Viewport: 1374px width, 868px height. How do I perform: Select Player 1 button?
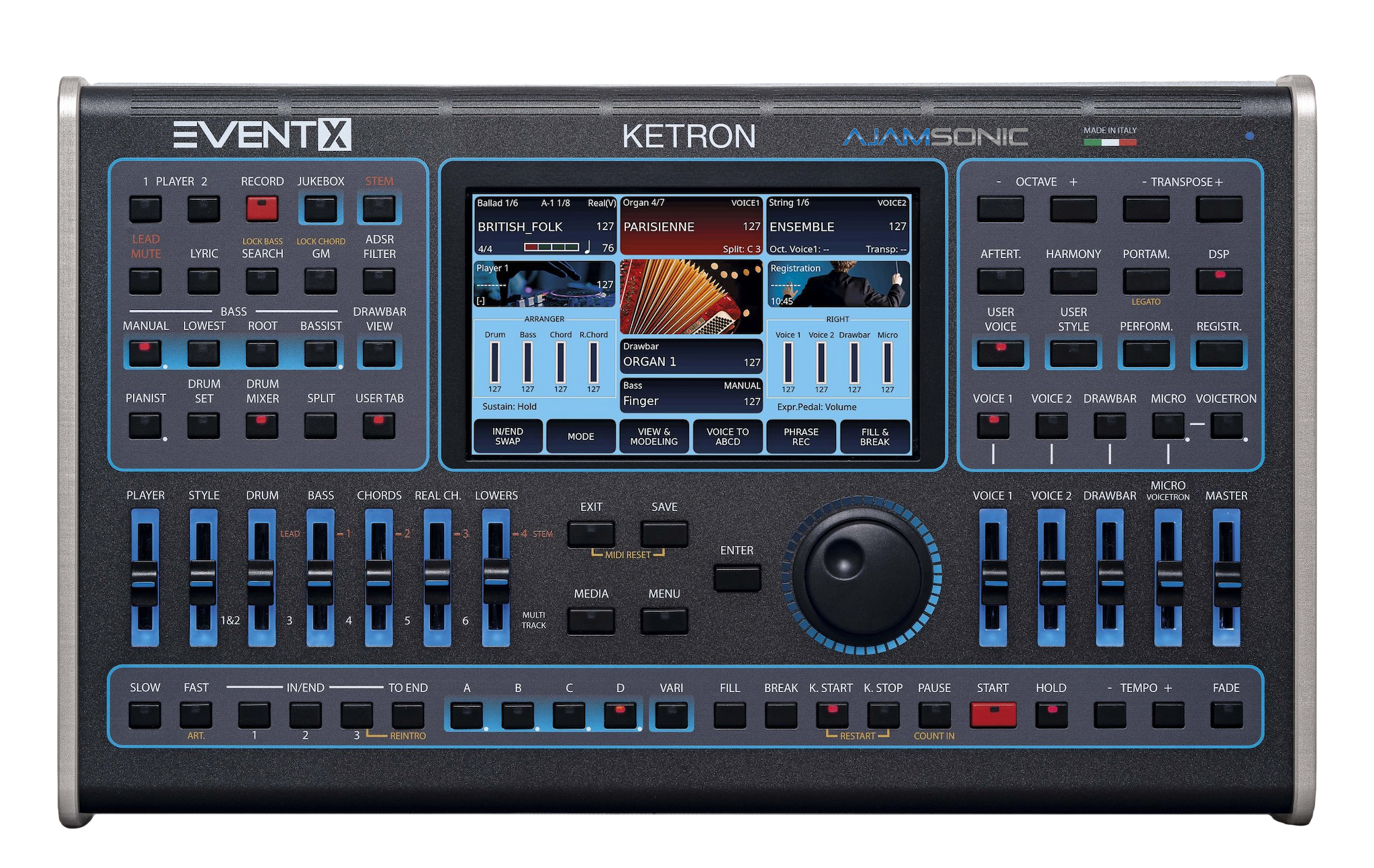point(146,209)
